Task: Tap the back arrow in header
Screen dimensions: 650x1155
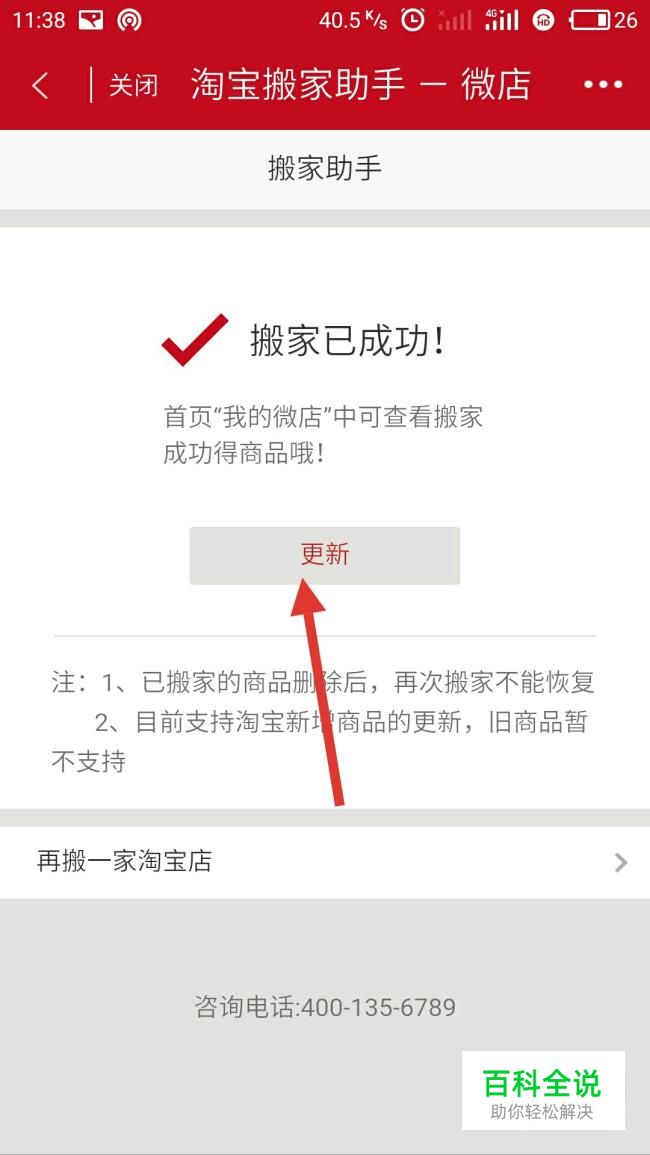Action: (41, 85)
